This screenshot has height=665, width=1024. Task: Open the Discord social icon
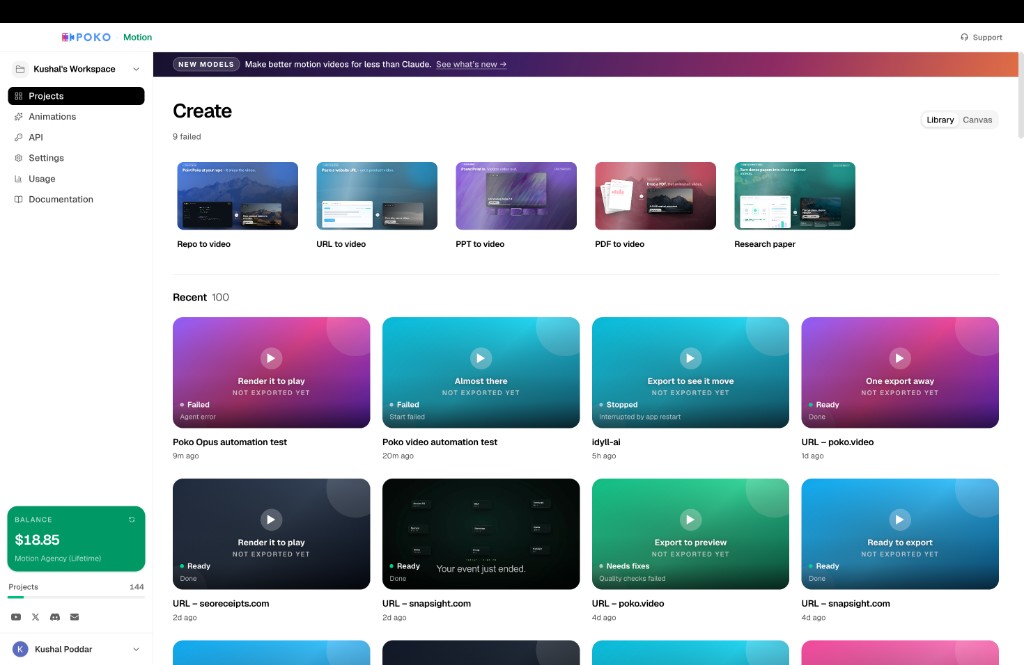point(55,617)
